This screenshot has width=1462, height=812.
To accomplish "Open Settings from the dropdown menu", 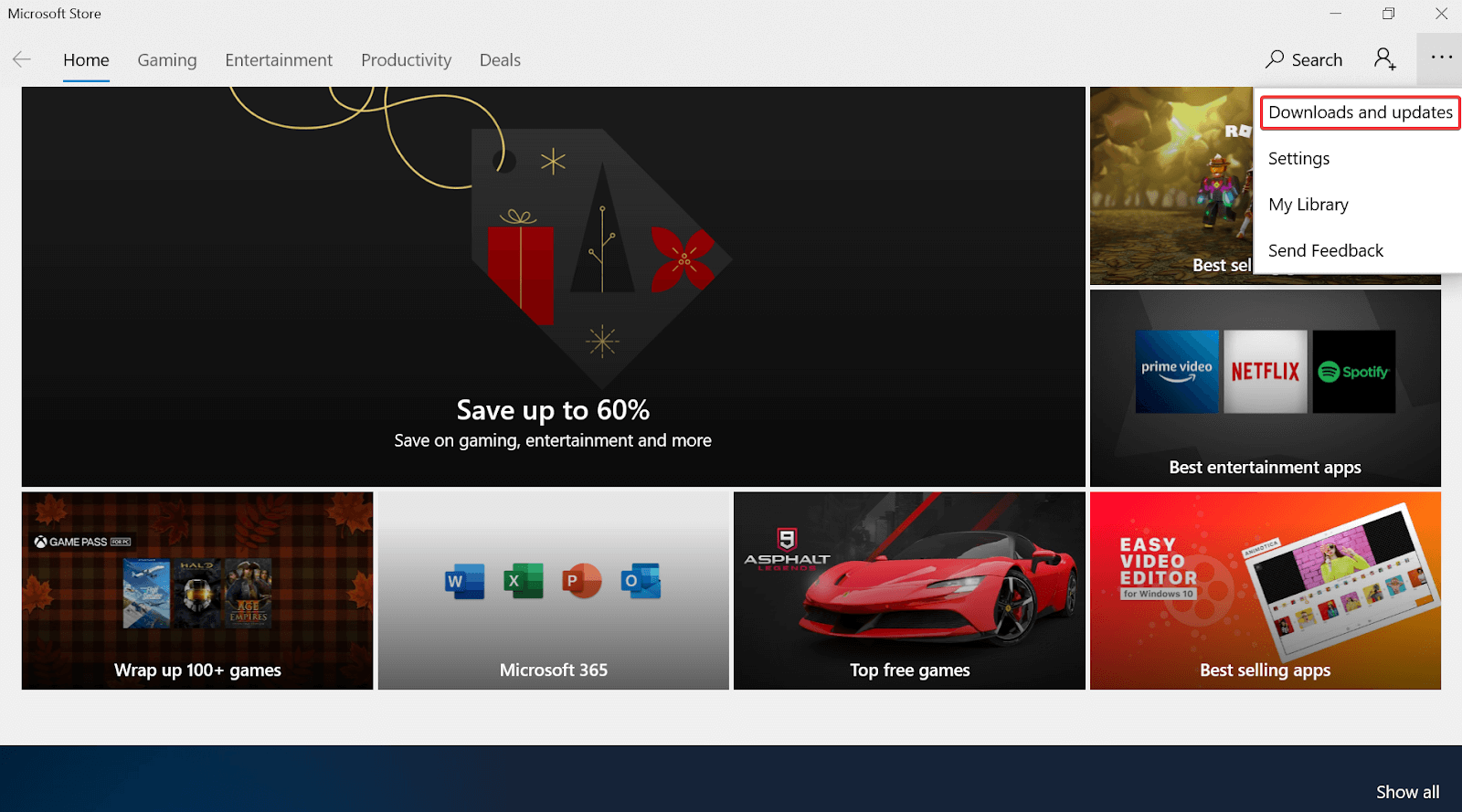I will (1298, 159).
